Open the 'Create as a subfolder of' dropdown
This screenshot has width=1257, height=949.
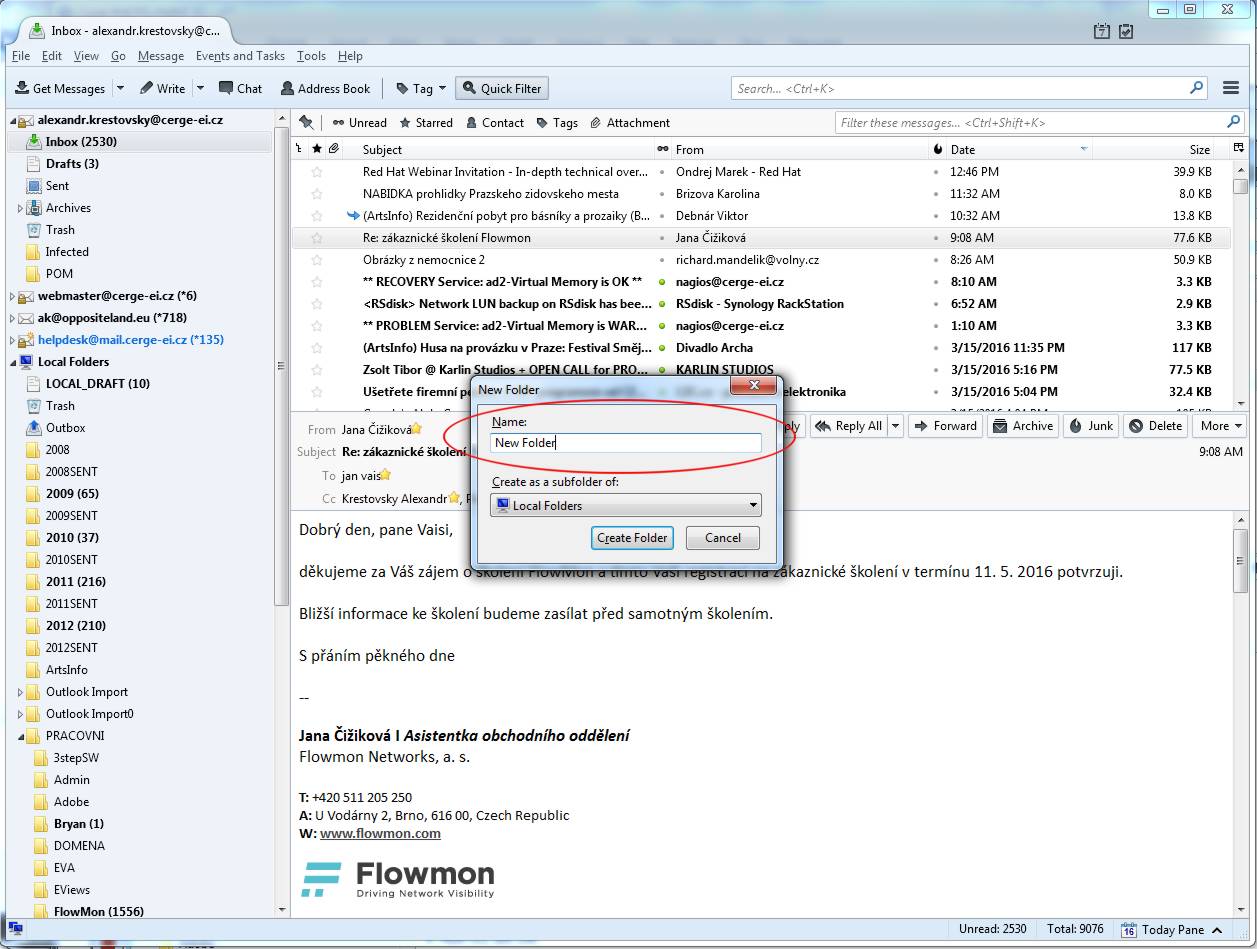click(x=626, y=506)
